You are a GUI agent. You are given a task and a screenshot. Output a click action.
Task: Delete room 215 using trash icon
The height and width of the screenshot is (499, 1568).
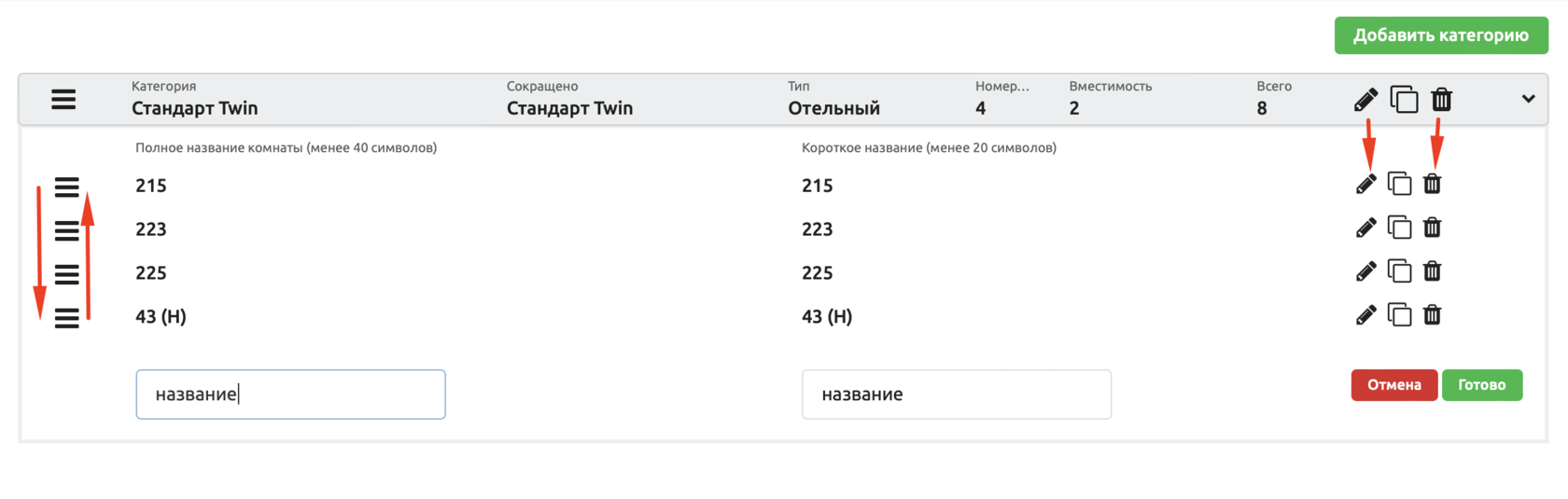point(1433,184)
